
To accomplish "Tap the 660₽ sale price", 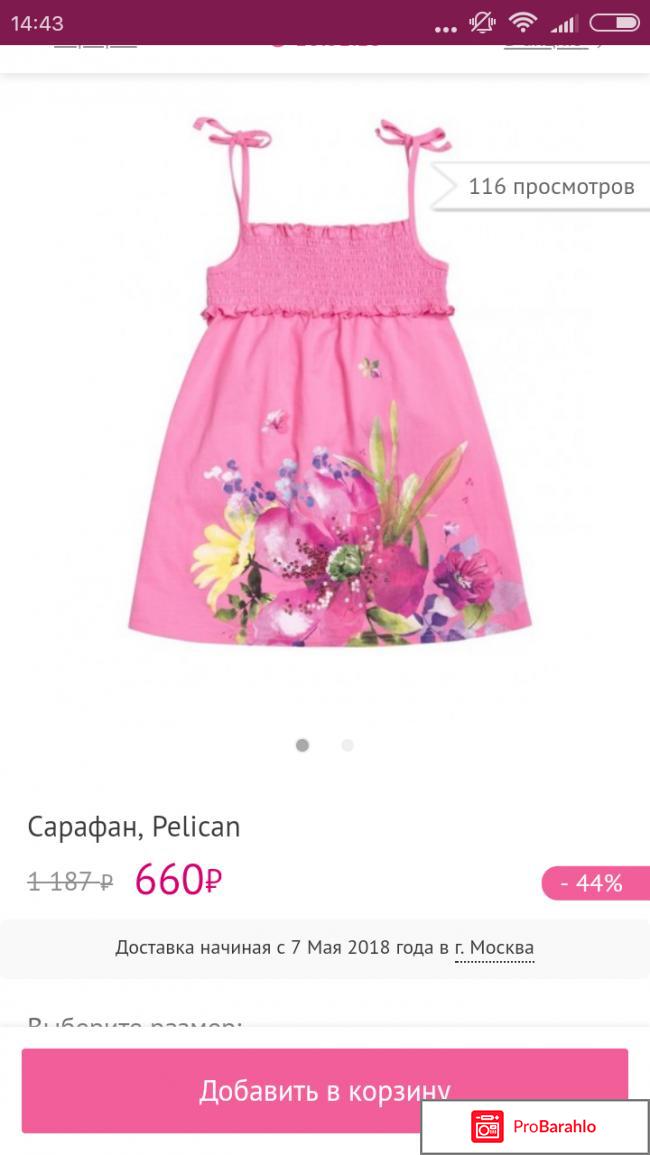I will [178, 880].
